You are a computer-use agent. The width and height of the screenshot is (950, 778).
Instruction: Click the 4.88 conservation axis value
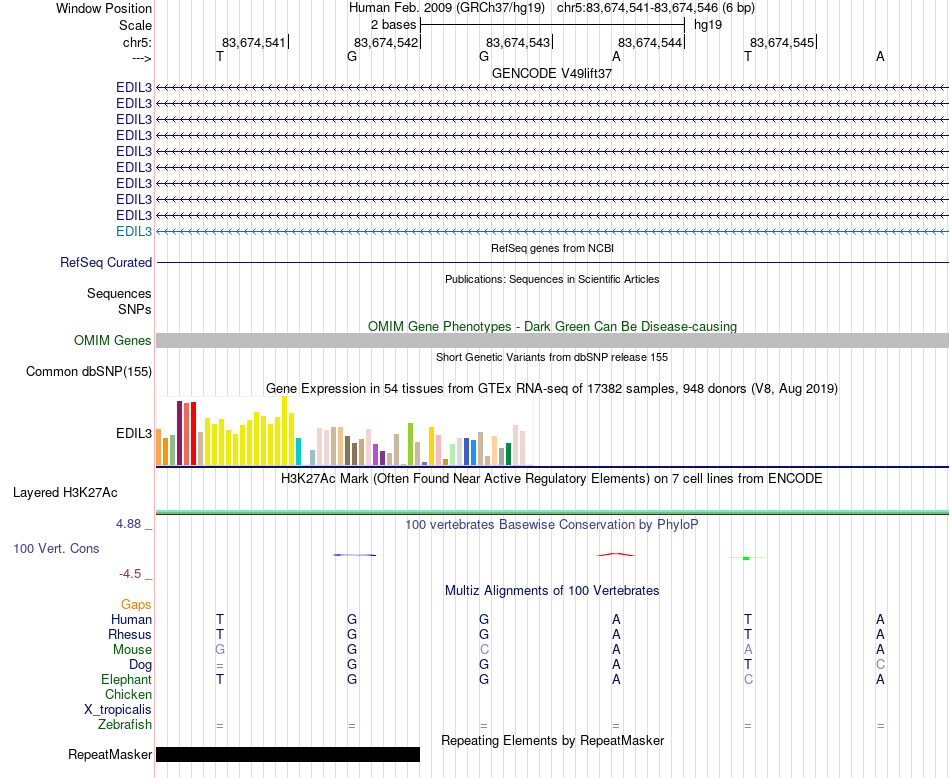[x=128, y=524]
